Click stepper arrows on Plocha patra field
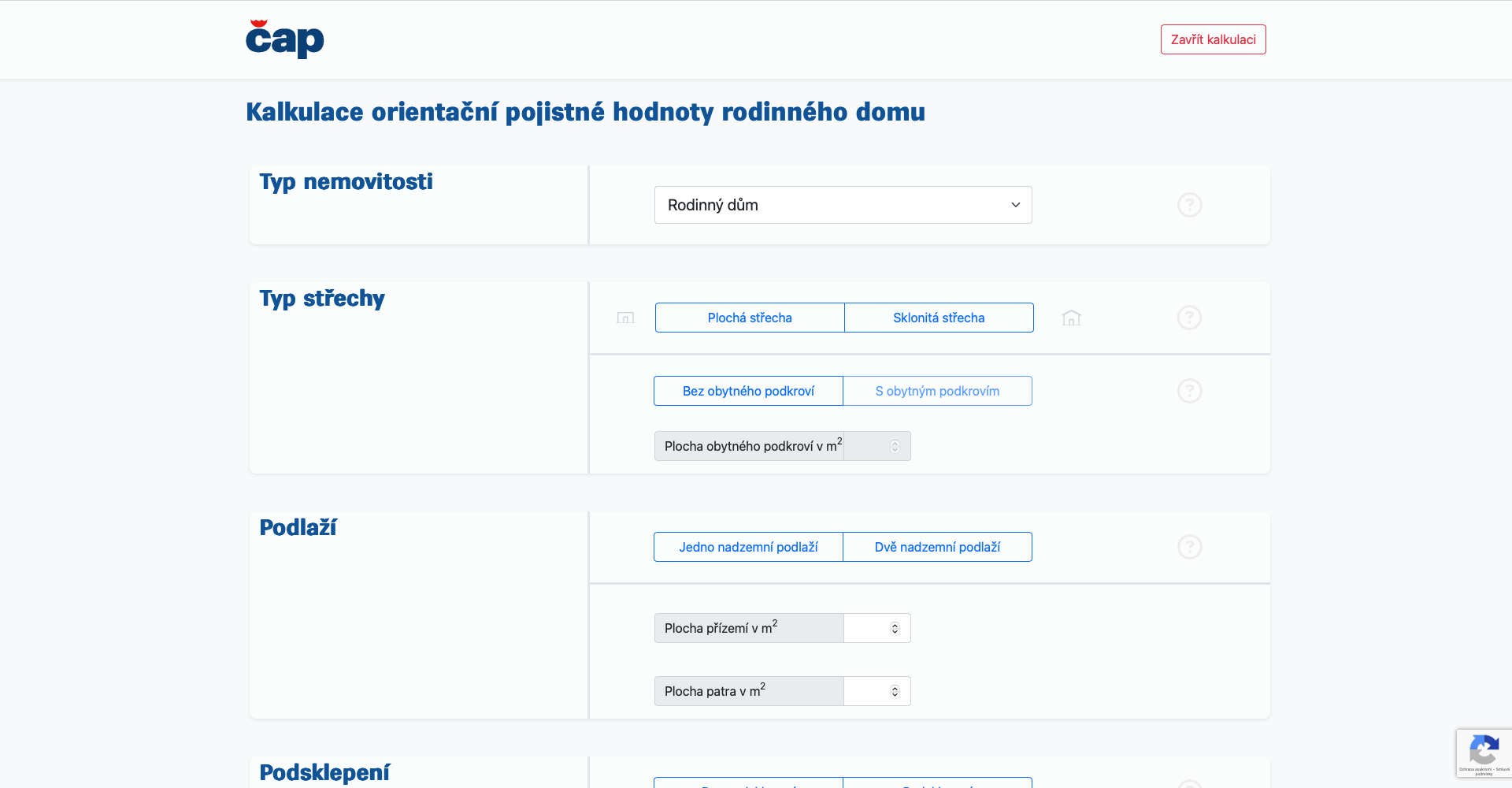The height and width of the screenshot is (788, 1512). [895, 691]
